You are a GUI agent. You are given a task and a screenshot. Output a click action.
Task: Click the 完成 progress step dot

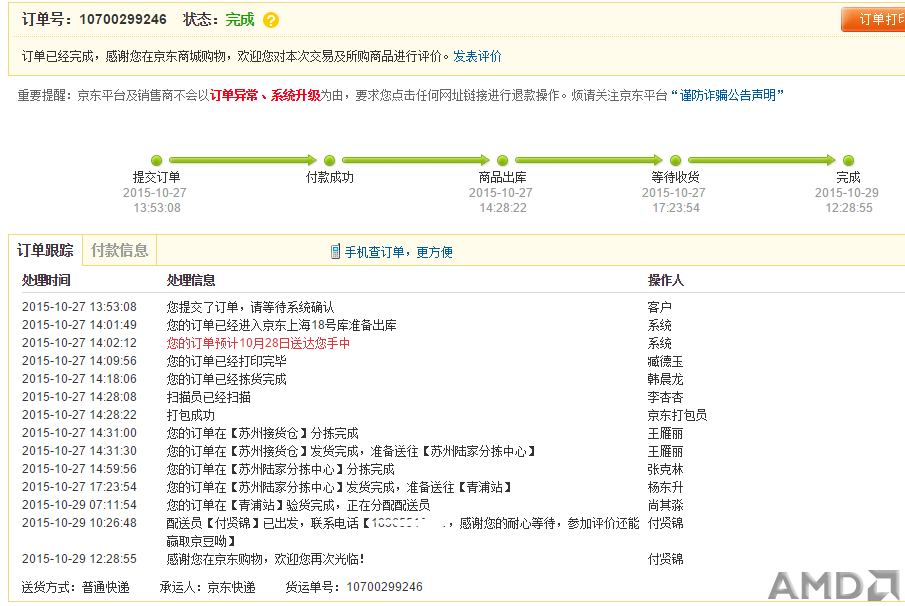[x=848, y=160]
